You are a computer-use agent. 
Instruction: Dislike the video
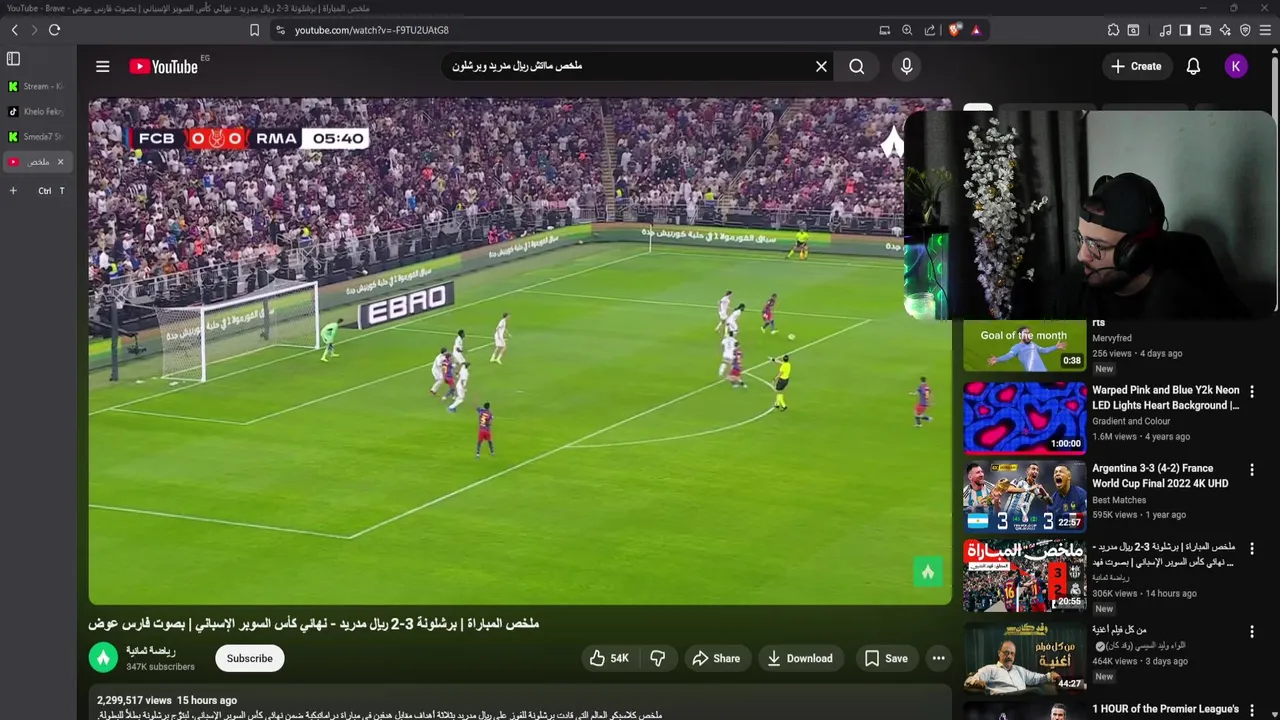(658, 658)
